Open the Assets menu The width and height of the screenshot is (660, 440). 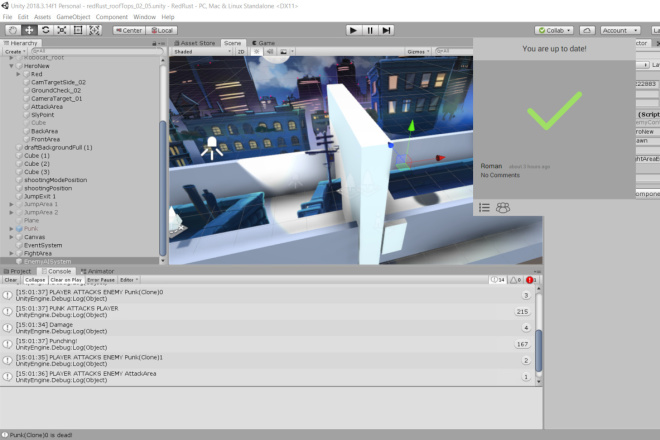(x=43, y=17)
